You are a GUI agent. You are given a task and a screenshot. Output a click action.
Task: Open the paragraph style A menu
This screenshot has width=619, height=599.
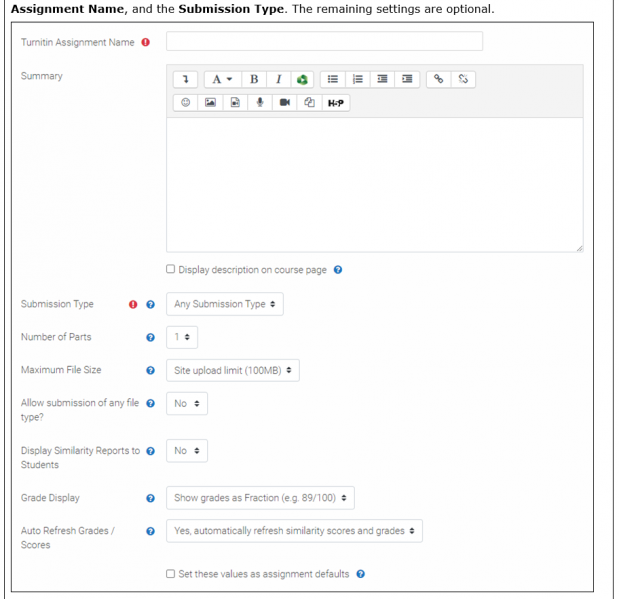tap(222, 79)
